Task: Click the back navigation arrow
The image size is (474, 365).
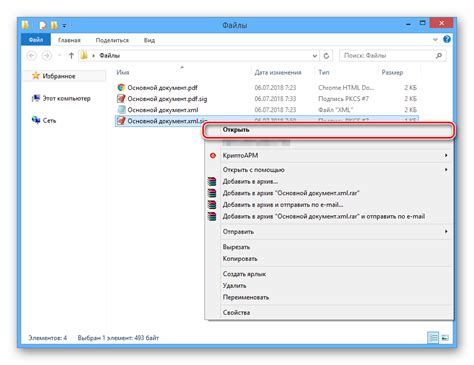Action: 32,56
